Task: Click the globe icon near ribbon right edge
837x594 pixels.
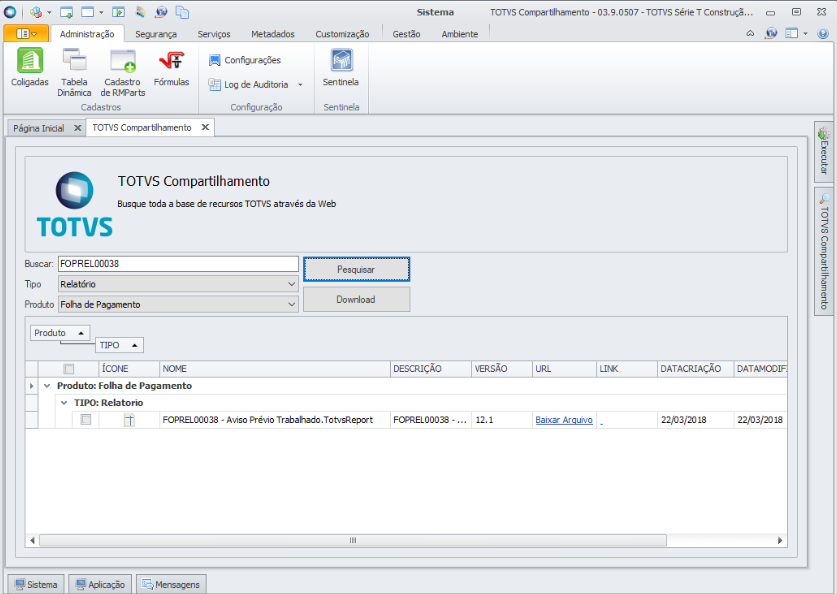Action: pyautogui.click(x=771, y=34)
